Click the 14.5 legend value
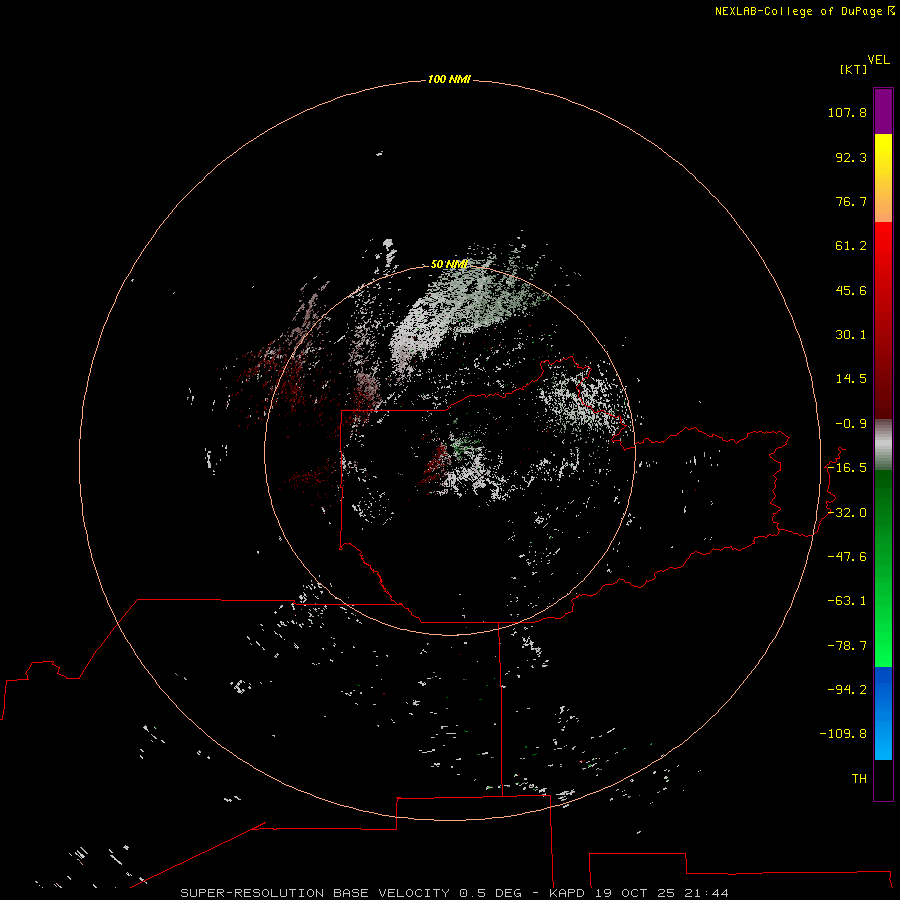 click(x=851, y=379)
